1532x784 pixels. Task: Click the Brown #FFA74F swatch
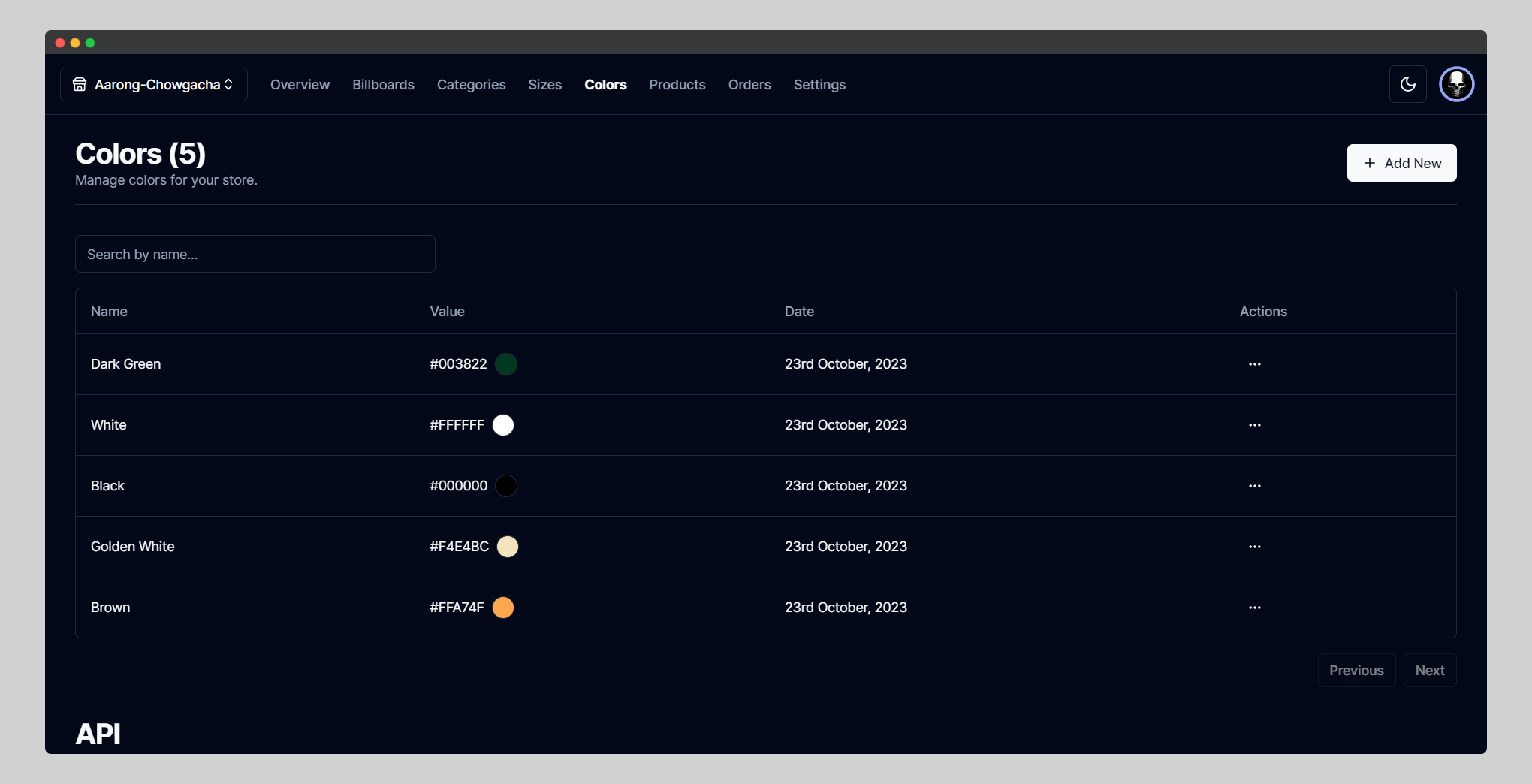click(x=503, y=608)
